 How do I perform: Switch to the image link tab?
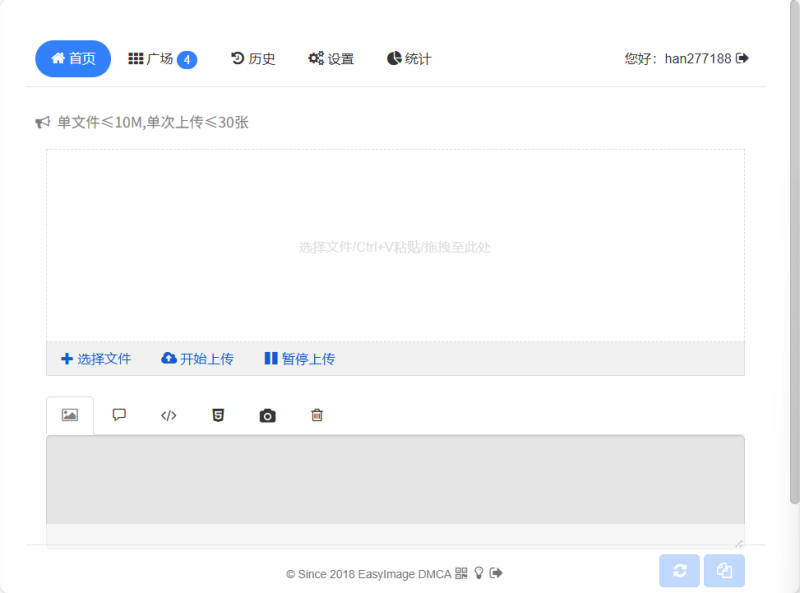coord(70,415)
